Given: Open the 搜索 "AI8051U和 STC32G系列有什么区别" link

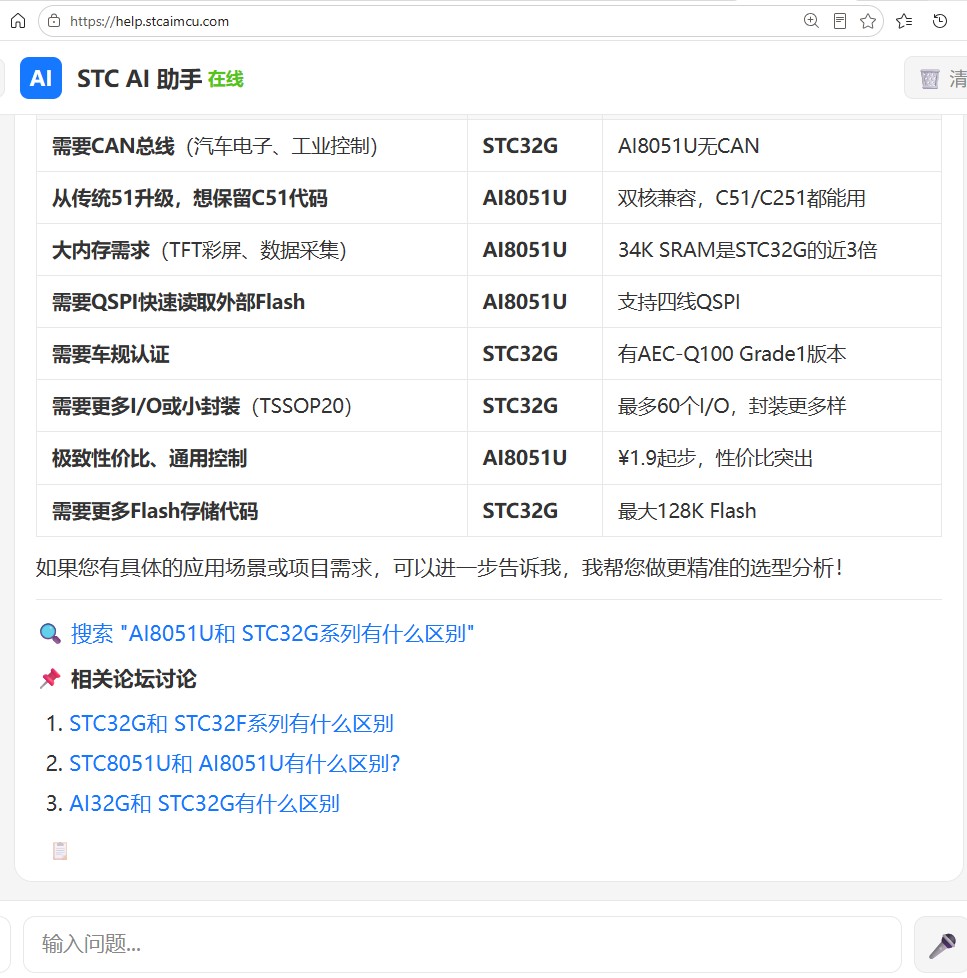Looking at the screenshot, I should coord(273,634).
